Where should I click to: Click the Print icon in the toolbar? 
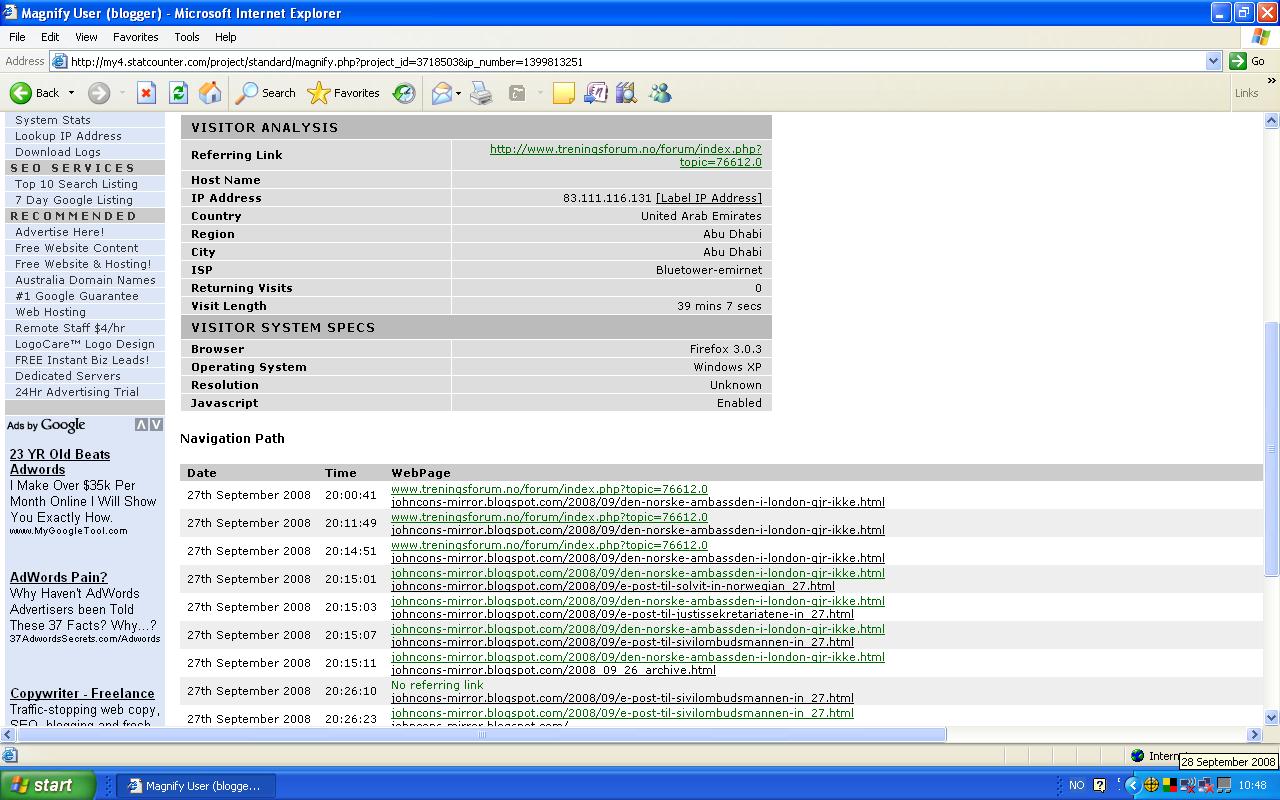(x=481, y=93)
